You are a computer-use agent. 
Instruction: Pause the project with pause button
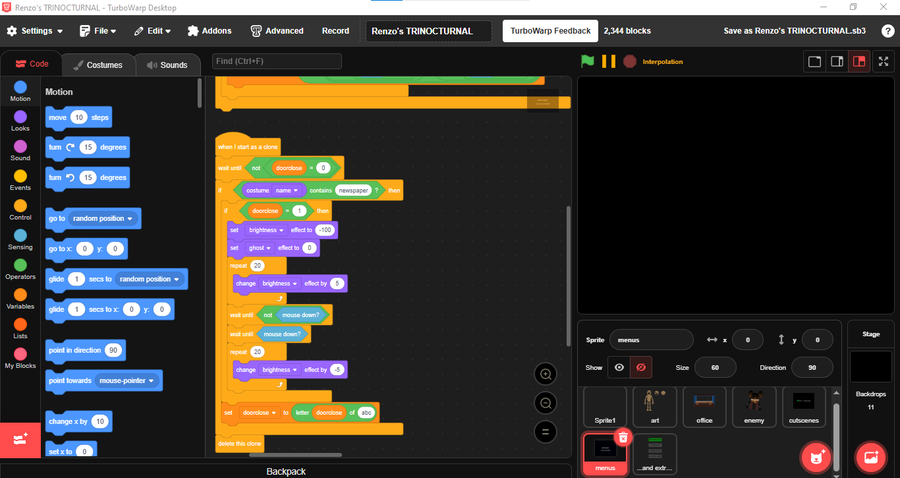pos(608,61)
